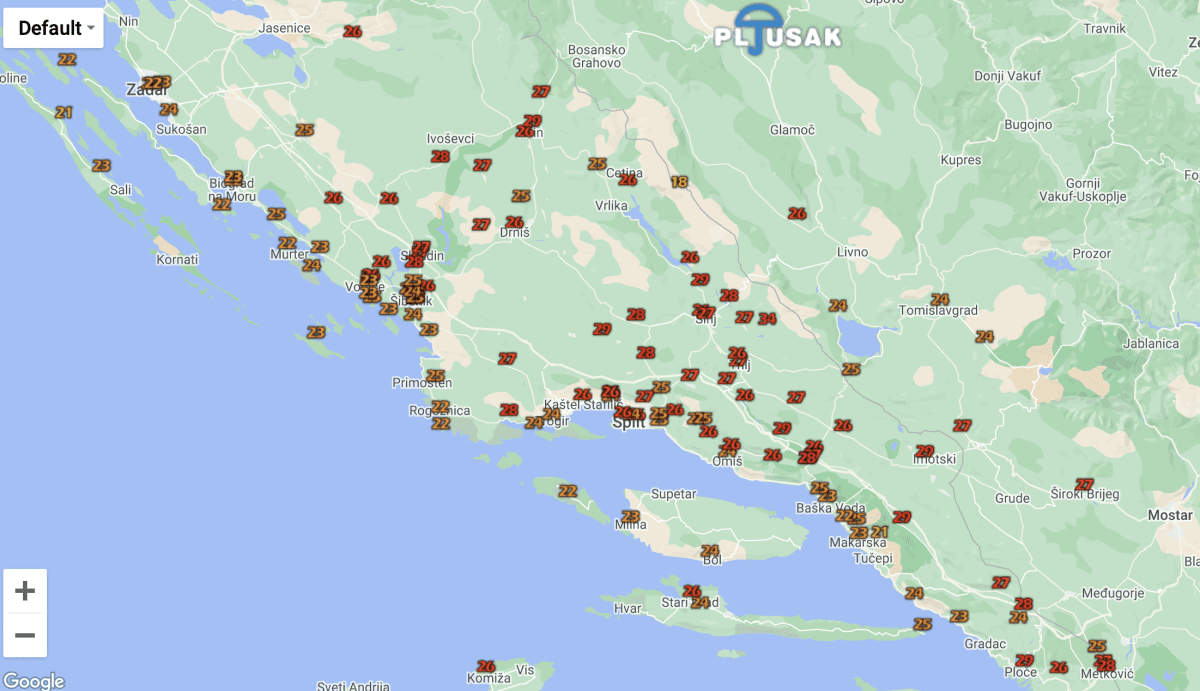Select the 25 marker east of Sukošan
The height and width of the screenshot is (691, 1200).
coord(304,130)
